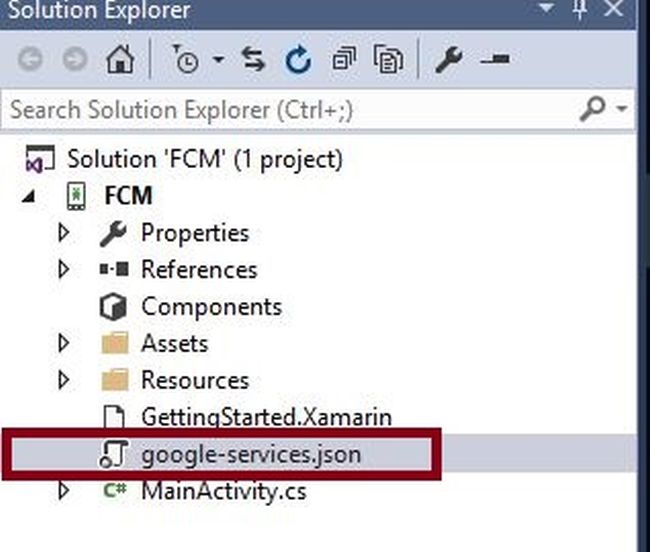Click the Home icon in Solution Explorer toolbar
Viewport: 650px width, 552px height.
[120, 60]
